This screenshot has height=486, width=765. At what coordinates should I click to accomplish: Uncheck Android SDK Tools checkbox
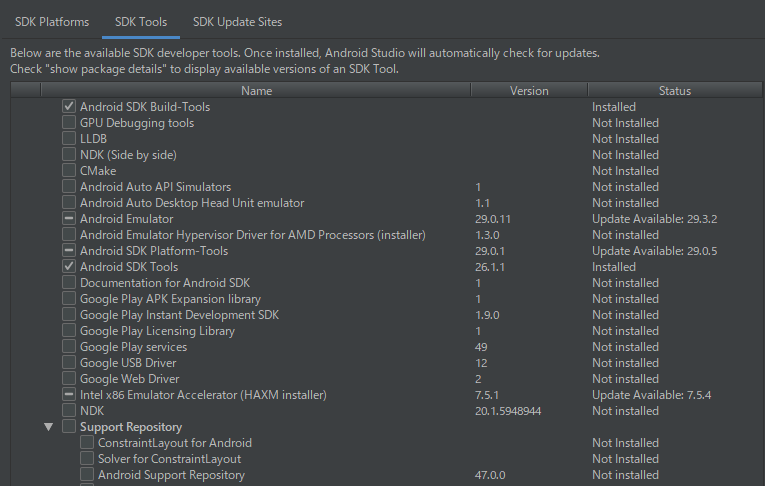click(69, 266)
